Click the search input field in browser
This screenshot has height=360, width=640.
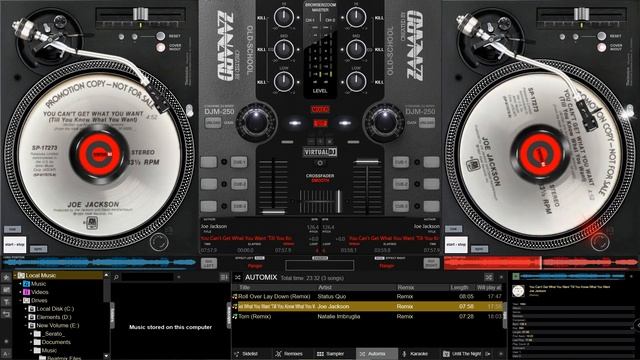click(148, 277)
